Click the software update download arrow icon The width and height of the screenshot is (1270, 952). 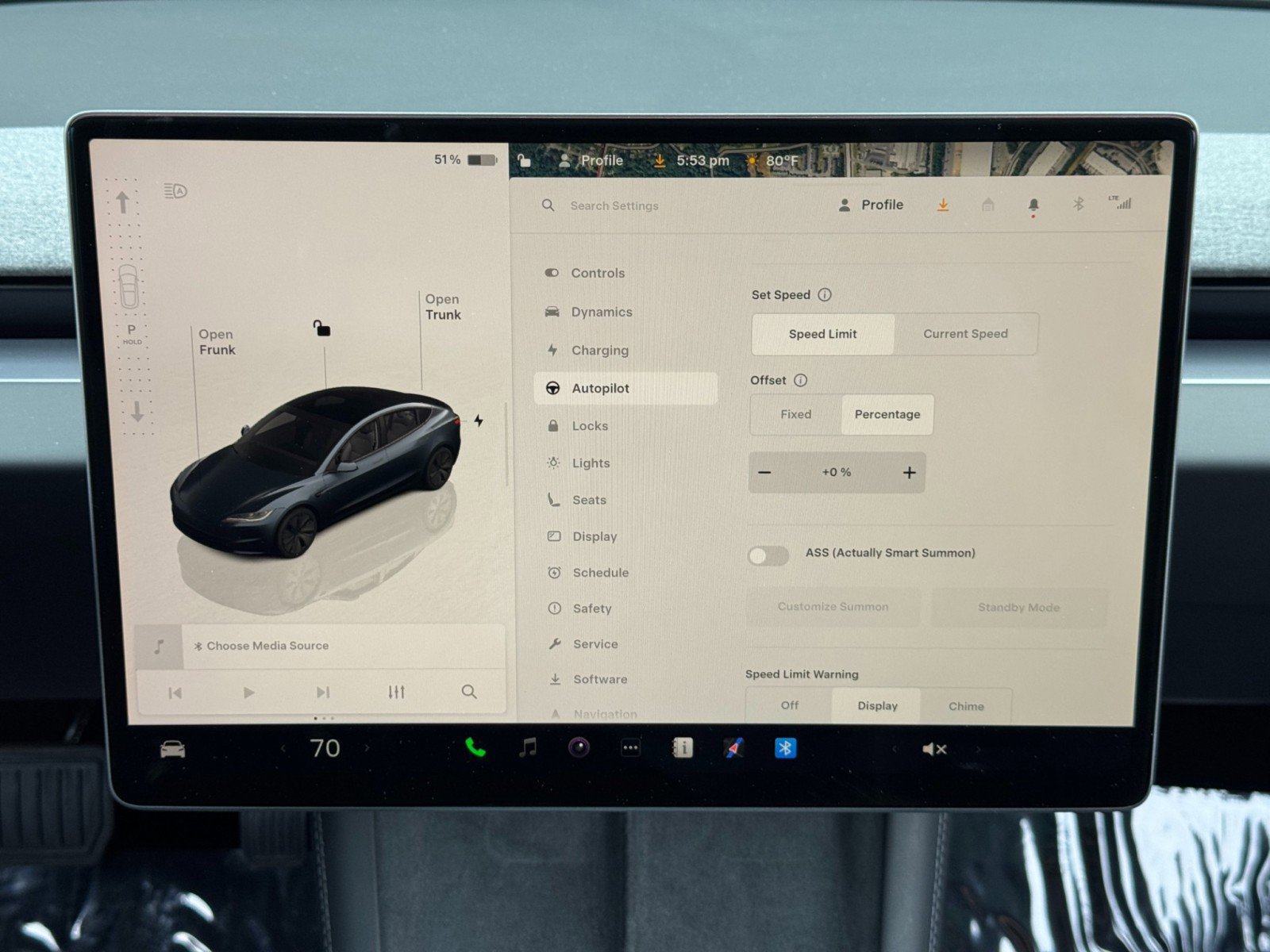point(943,205)
